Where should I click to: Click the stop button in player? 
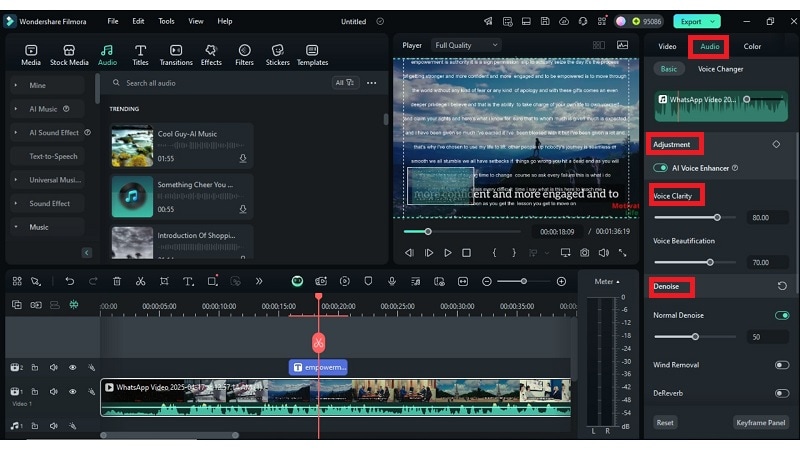coord(466,253)
